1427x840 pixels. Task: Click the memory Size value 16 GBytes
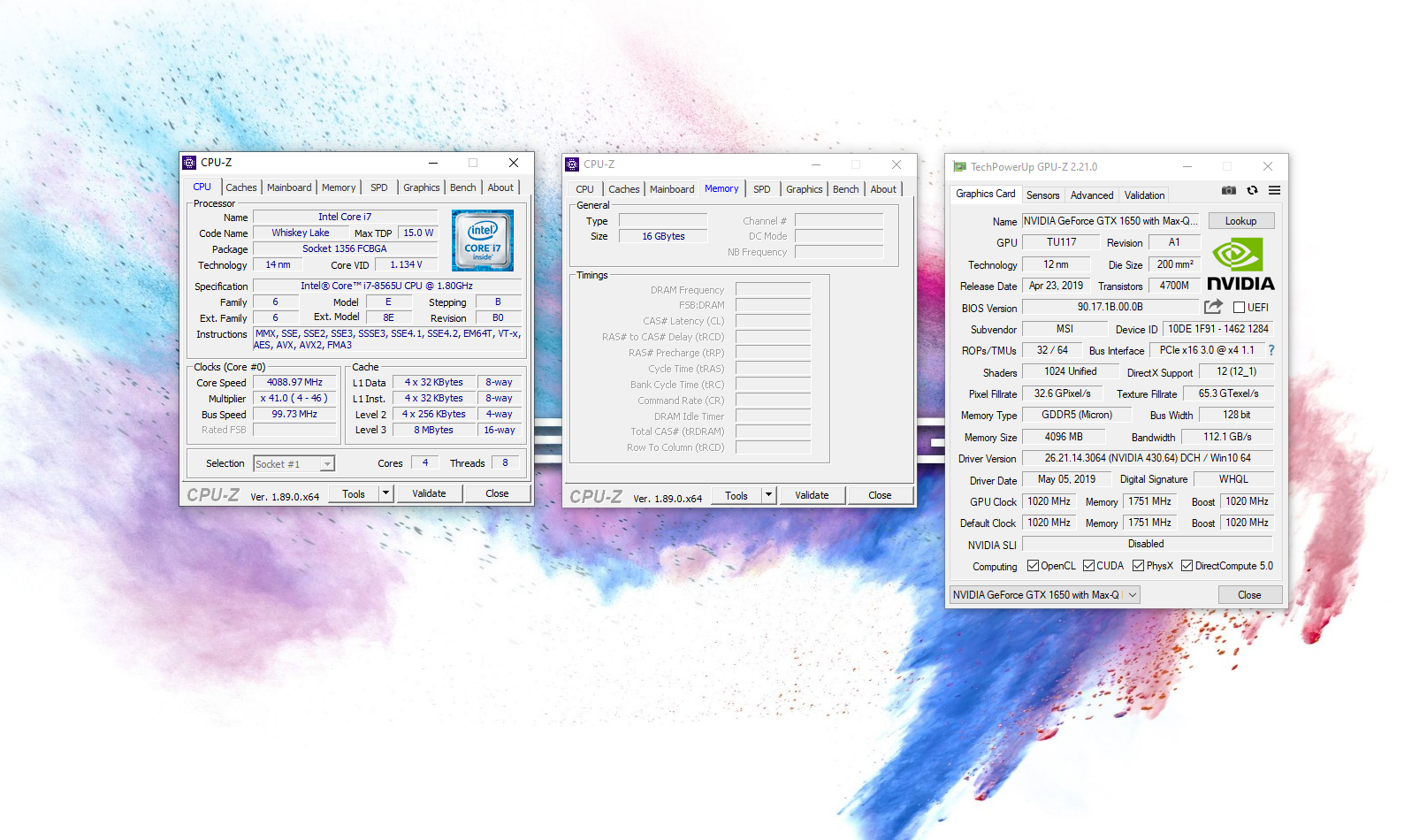663,236
